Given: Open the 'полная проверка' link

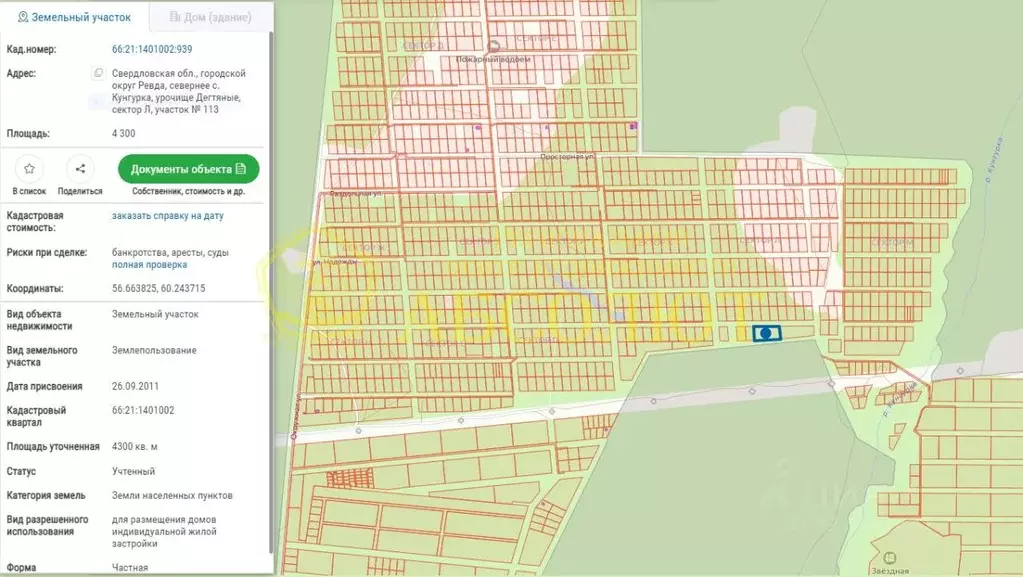Looking at the screenshot, I should (x=149, y=265).
